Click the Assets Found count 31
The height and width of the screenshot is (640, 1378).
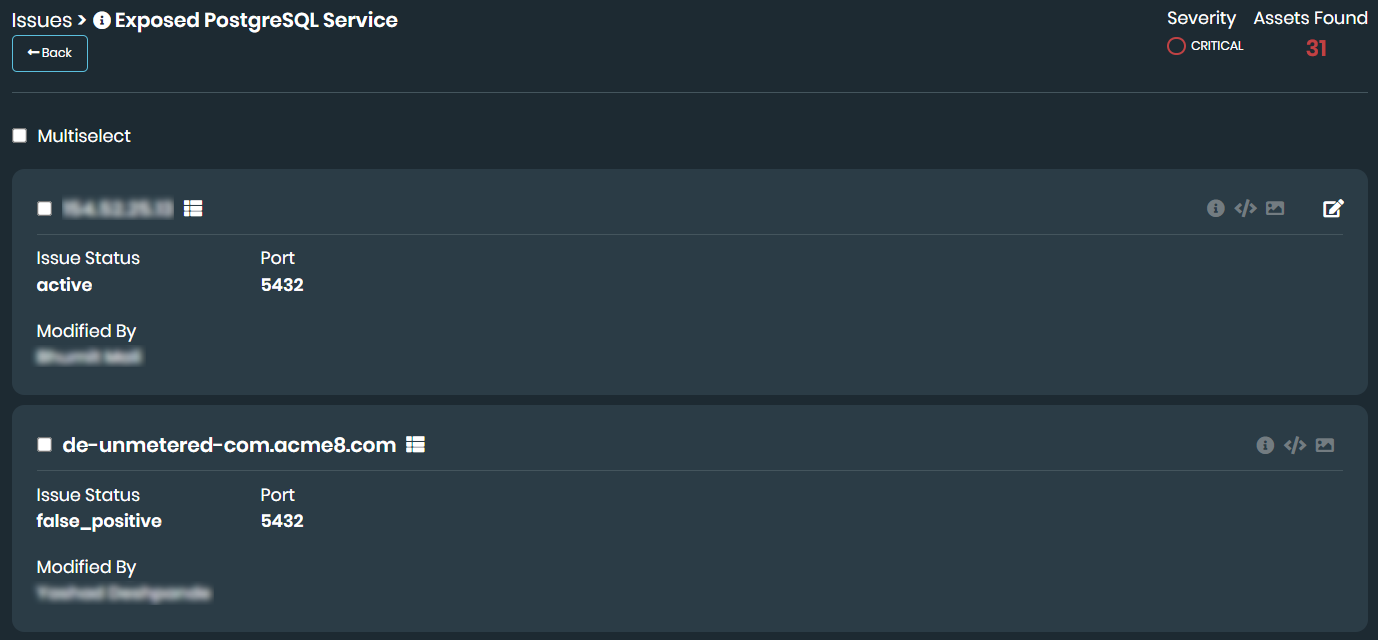pyautogui.click(x=1316, y=48)
